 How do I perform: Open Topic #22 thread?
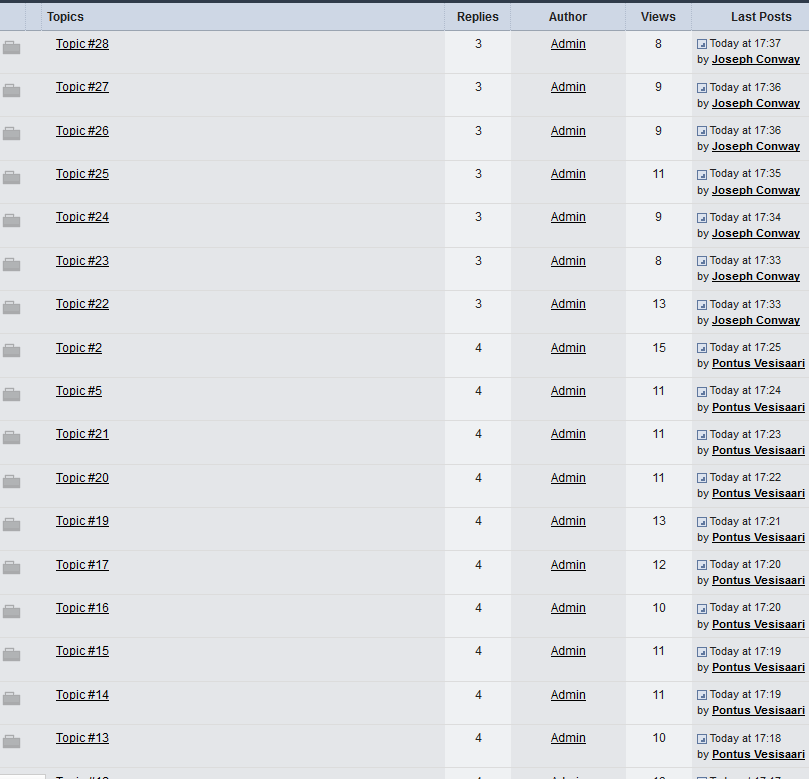coord(83,304)
